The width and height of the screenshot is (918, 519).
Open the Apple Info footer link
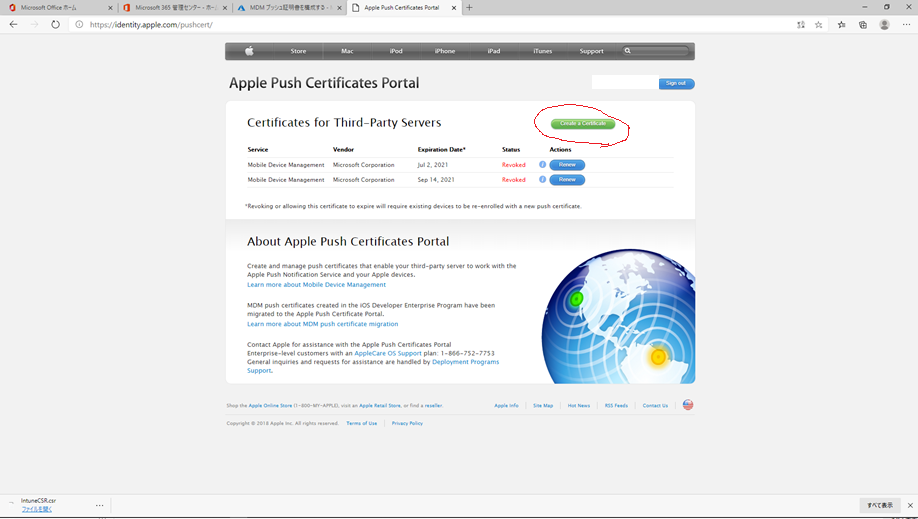click(x=506, y=405)
